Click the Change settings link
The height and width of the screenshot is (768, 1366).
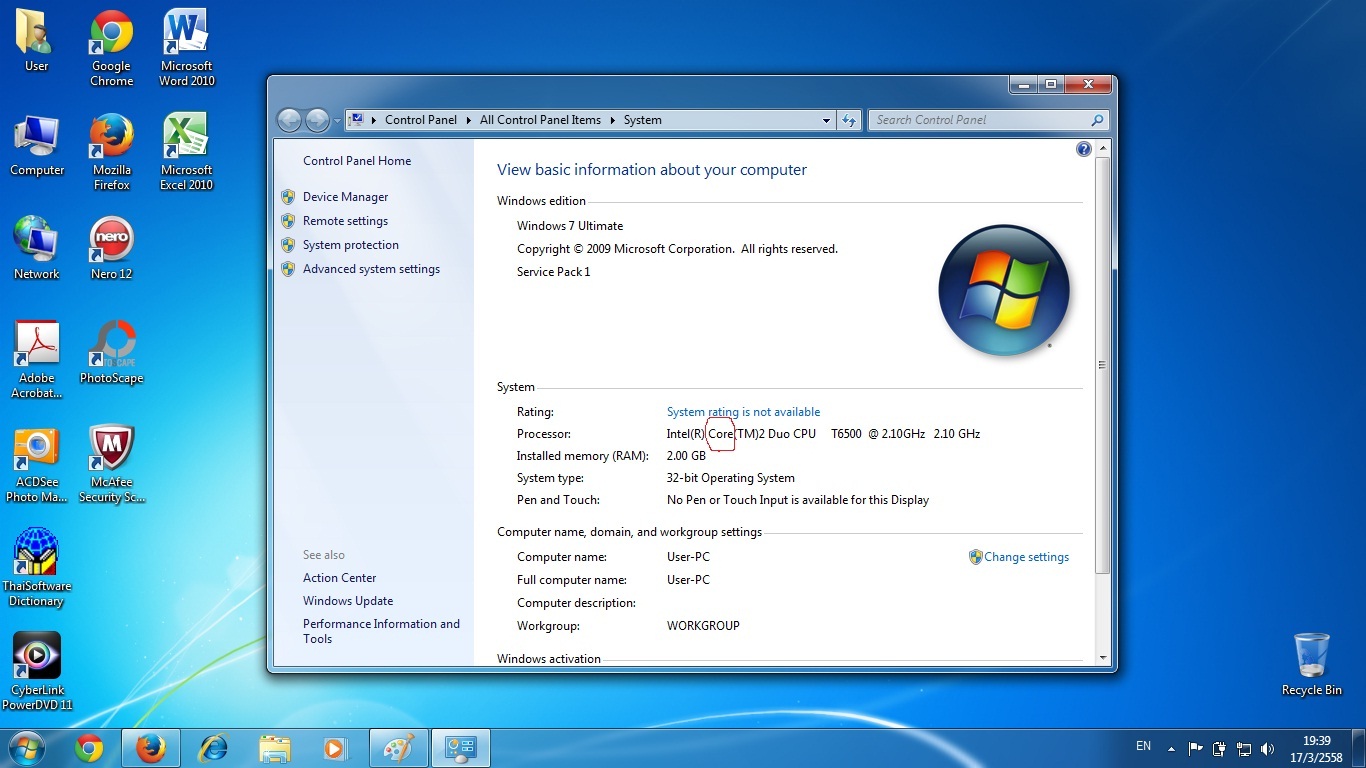tap(1026, 557)
